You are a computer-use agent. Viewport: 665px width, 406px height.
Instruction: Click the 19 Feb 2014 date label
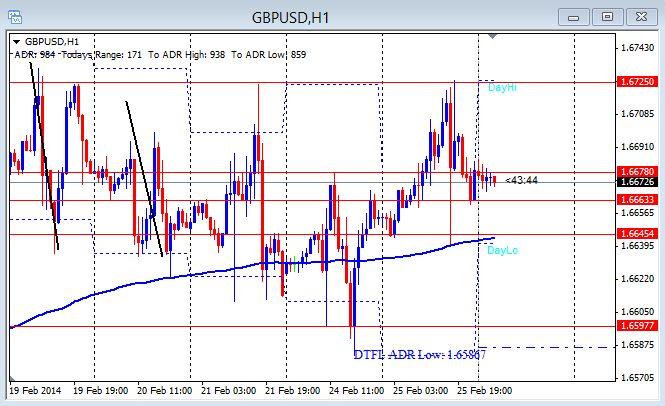pos(35,390)
